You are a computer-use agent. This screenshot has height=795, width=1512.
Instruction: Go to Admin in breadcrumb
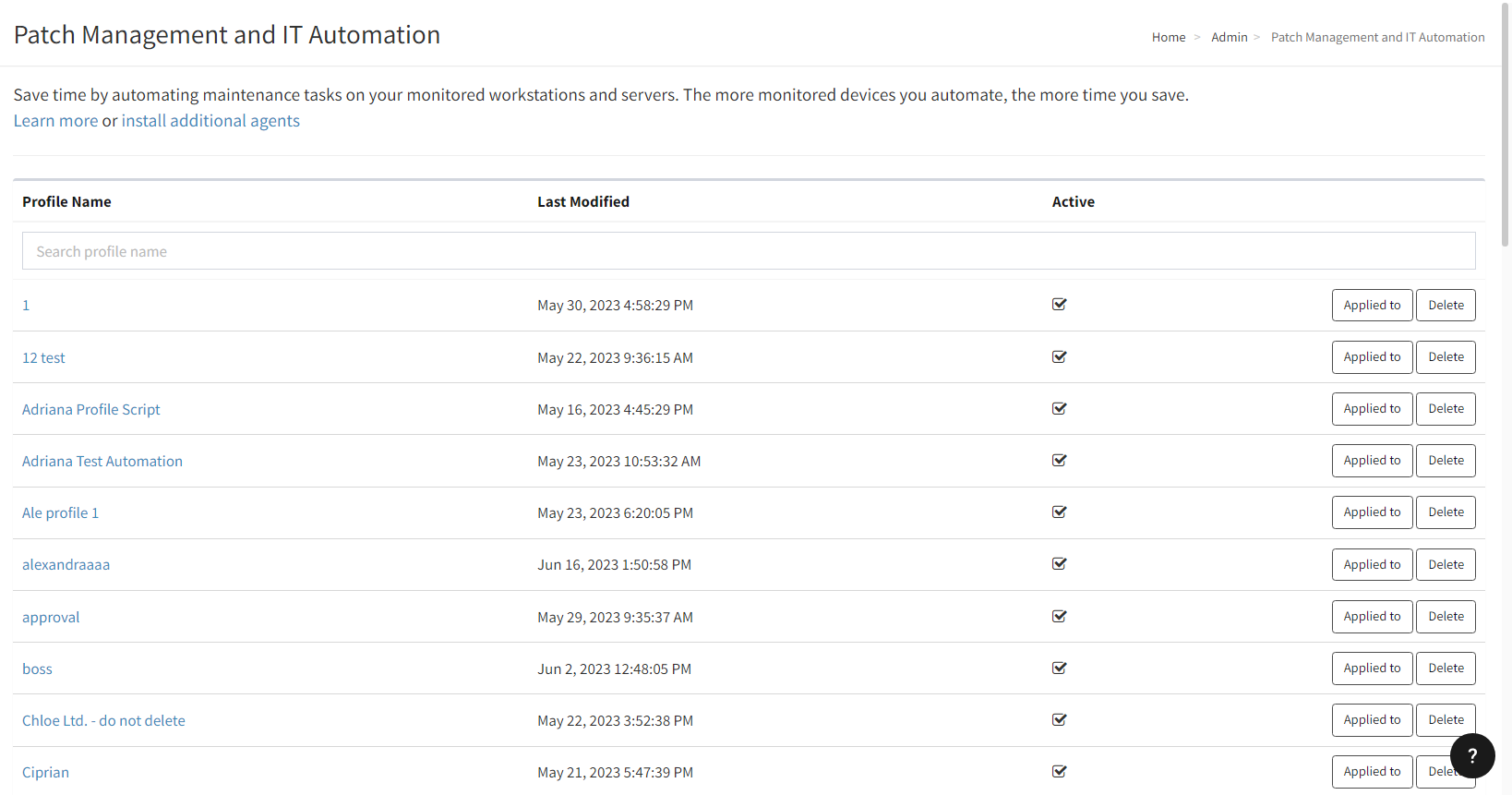[x=1230, y=37]
